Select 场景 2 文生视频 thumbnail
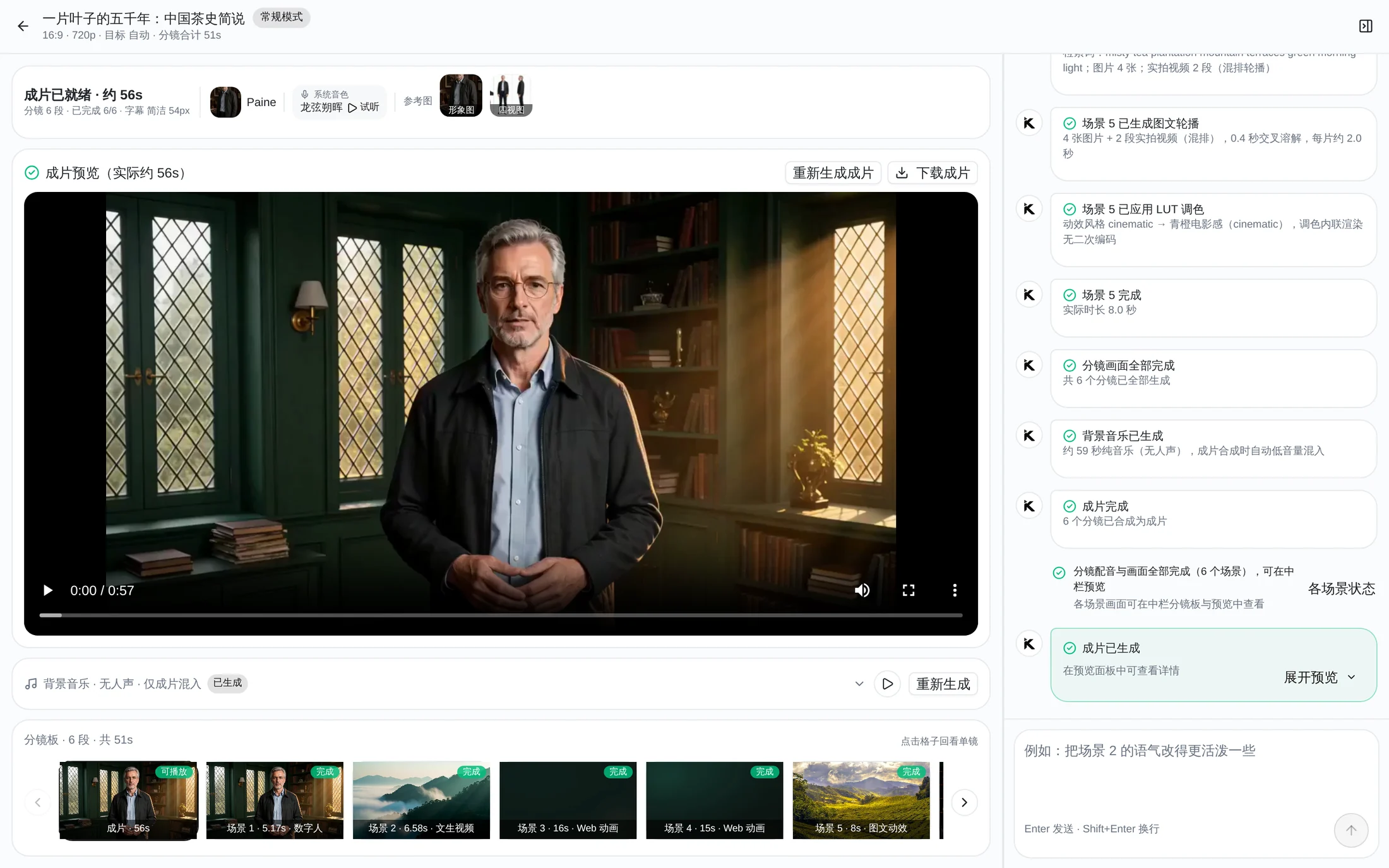The image size is (1389, 868). (421, 800)
